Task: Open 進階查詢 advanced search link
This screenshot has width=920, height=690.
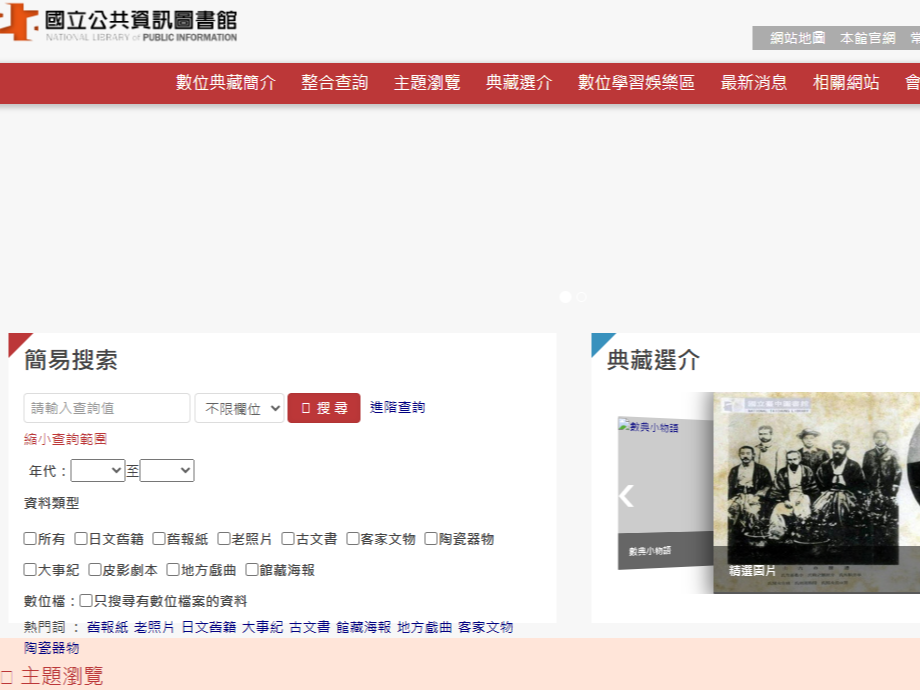Action: click(x=397, y=407)
